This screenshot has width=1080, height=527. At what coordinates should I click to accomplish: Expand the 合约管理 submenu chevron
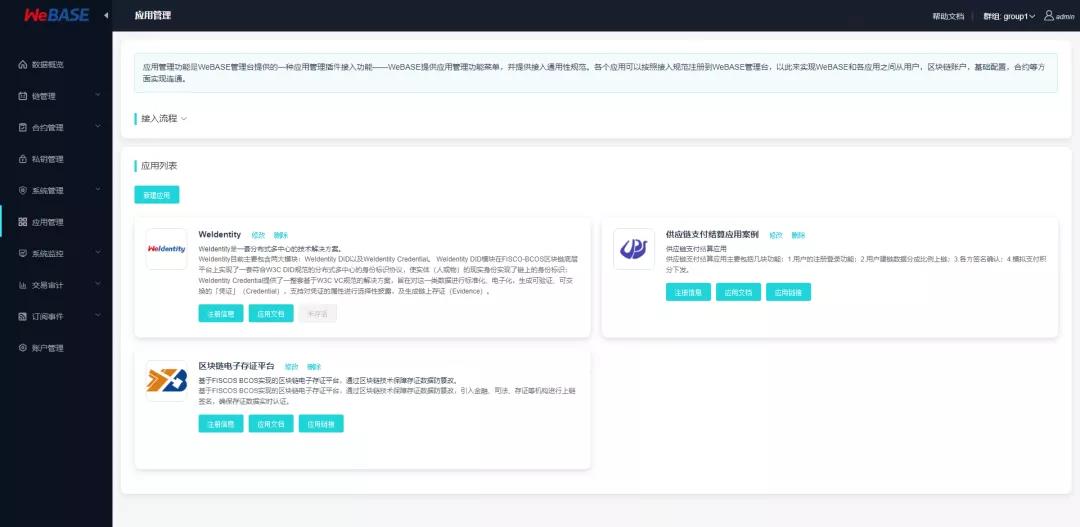[x=97, y=127]
